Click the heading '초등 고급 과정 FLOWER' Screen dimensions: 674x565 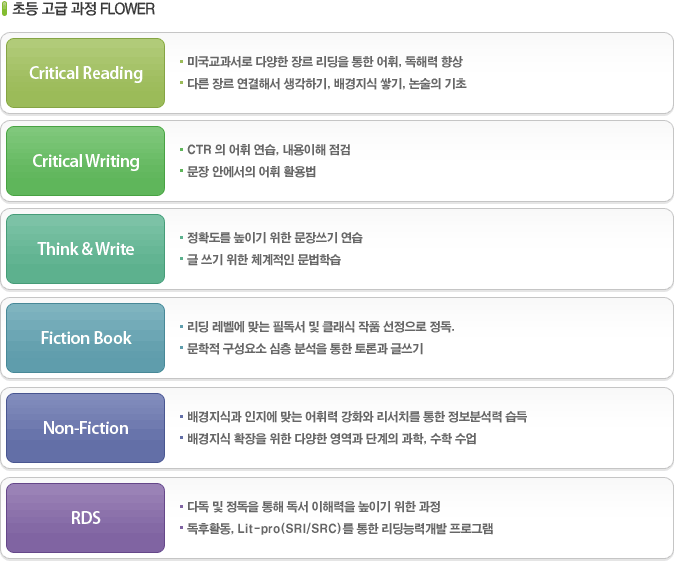click(x=83, y=10)
